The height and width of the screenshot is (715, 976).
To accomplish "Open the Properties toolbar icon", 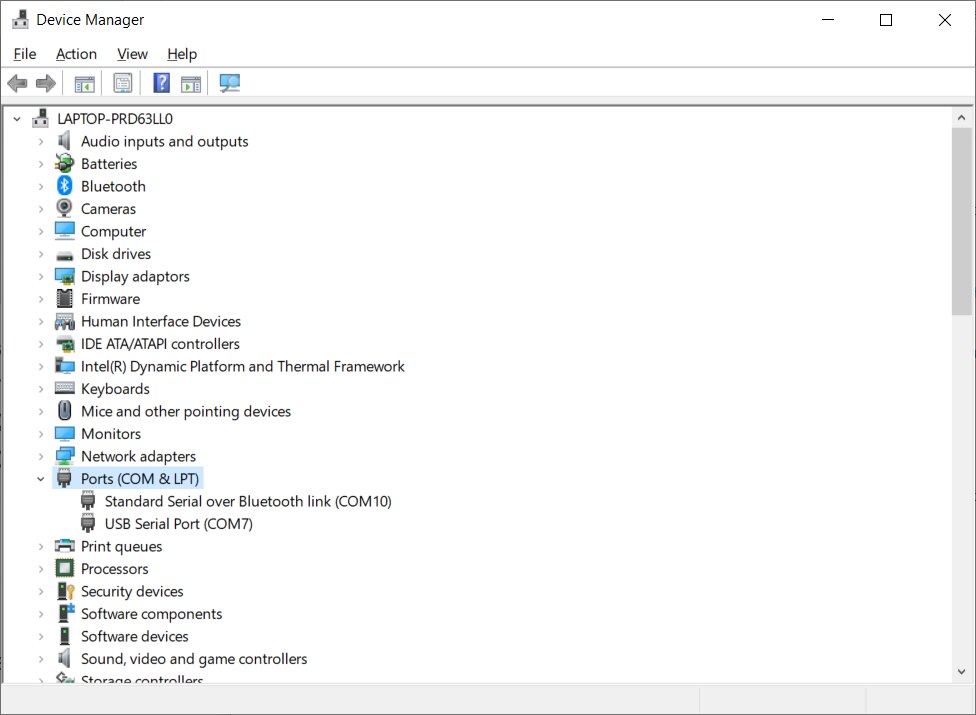I will (x=123, y=83).
